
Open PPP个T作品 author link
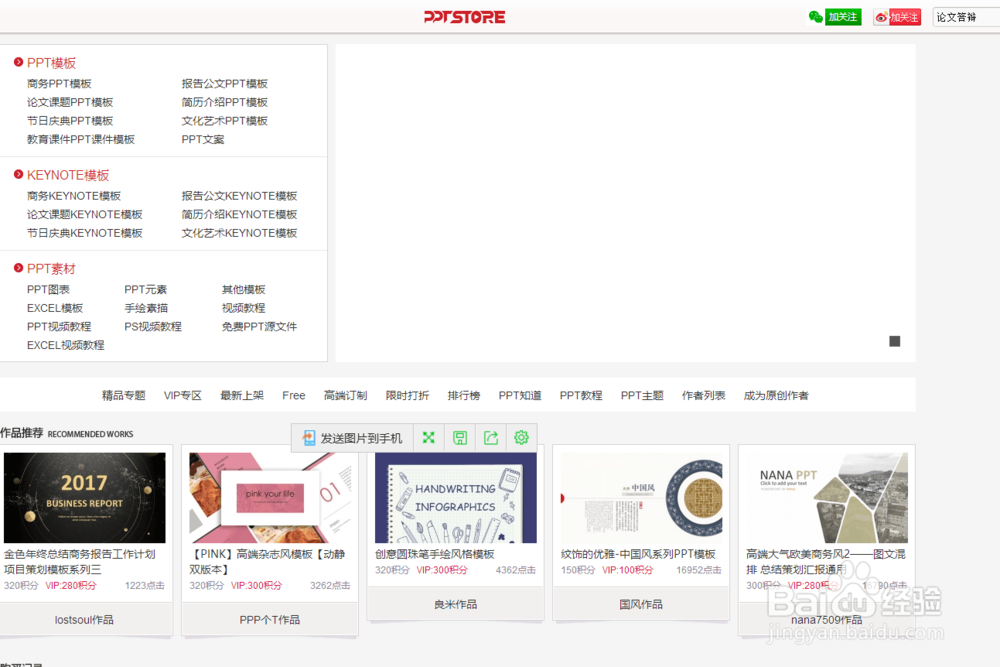point(270,619)
